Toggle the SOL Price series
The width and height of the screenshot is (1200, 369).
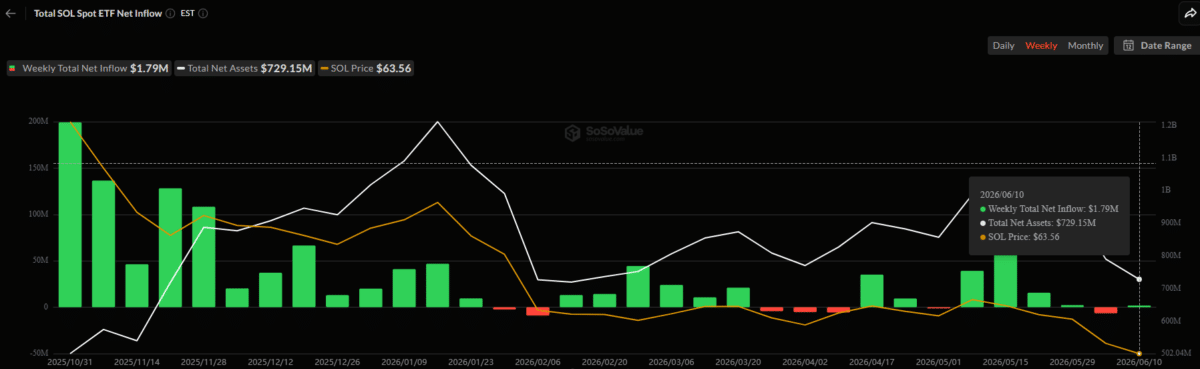point(365,69)
